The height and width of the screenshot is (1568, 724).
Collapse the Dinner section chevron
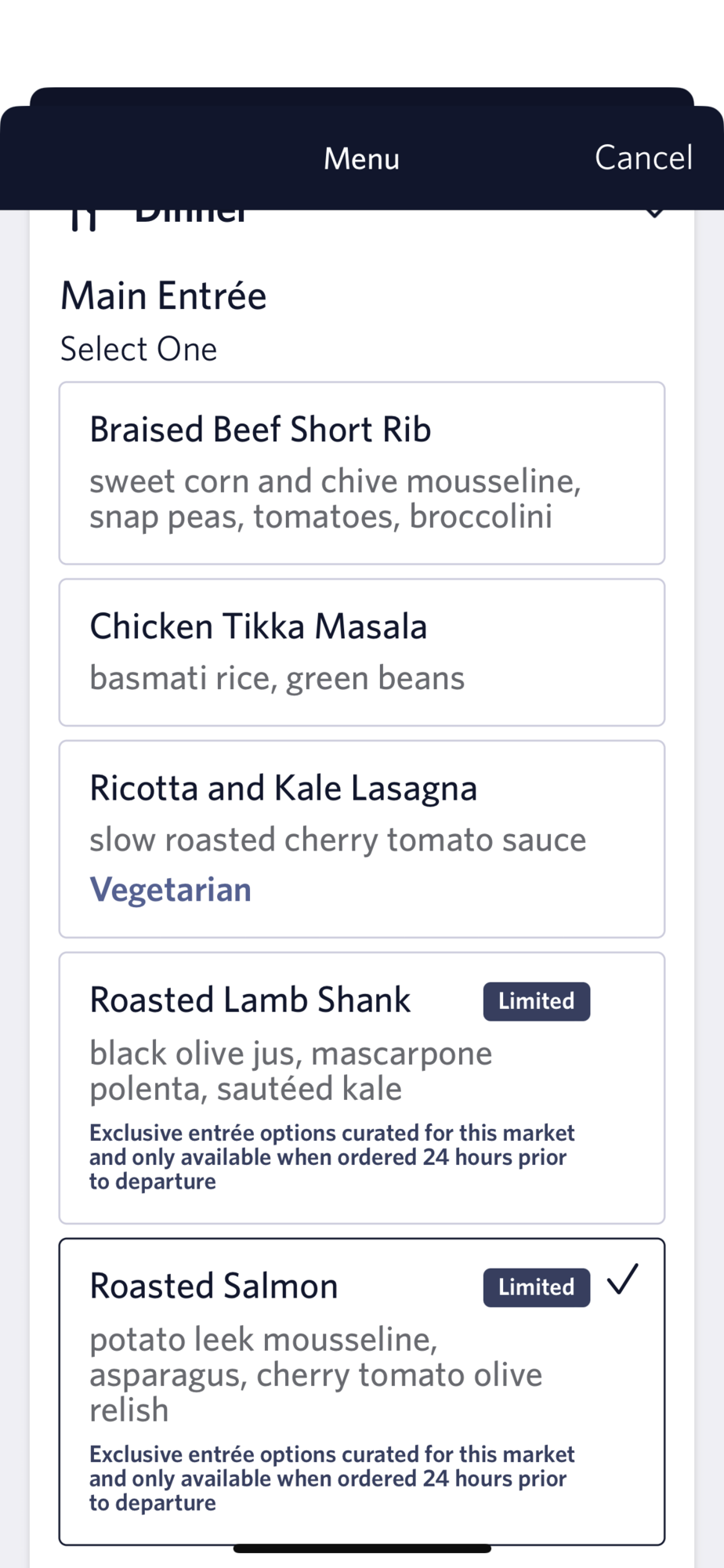point(654,213)
